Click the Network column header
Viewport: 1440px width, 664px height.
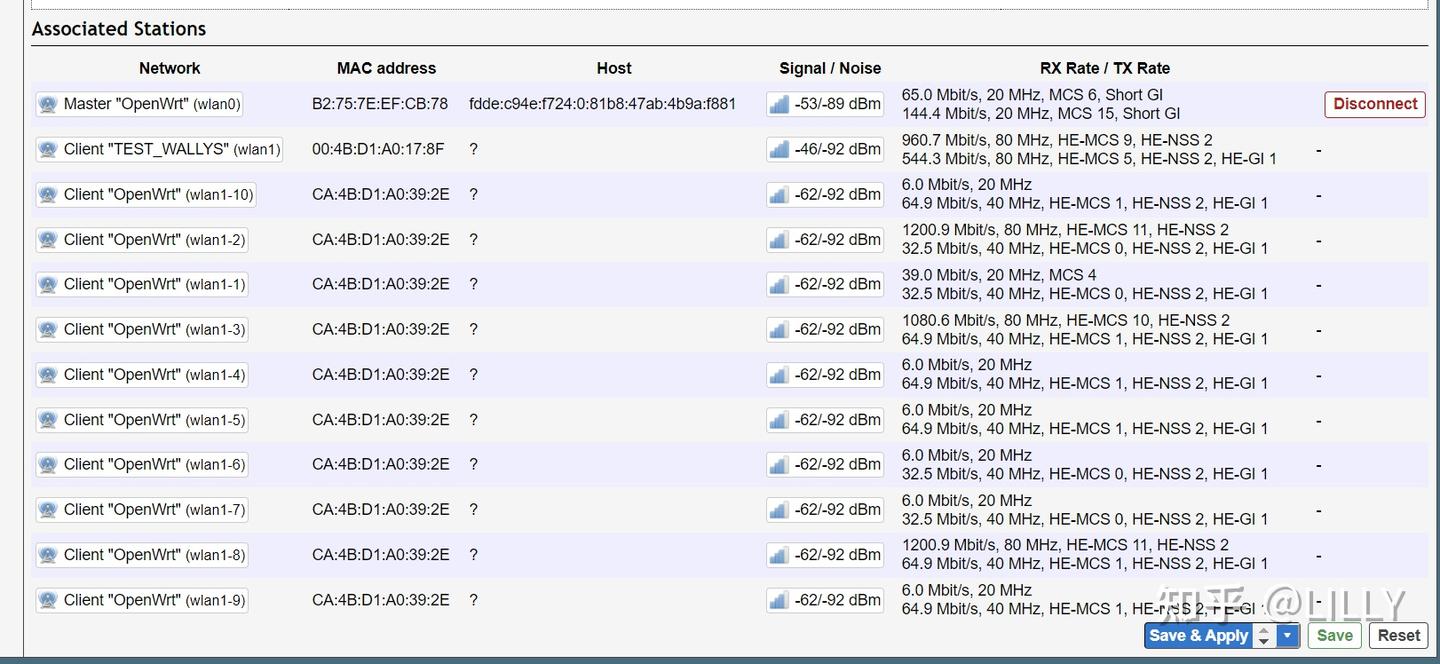[170, 68]
